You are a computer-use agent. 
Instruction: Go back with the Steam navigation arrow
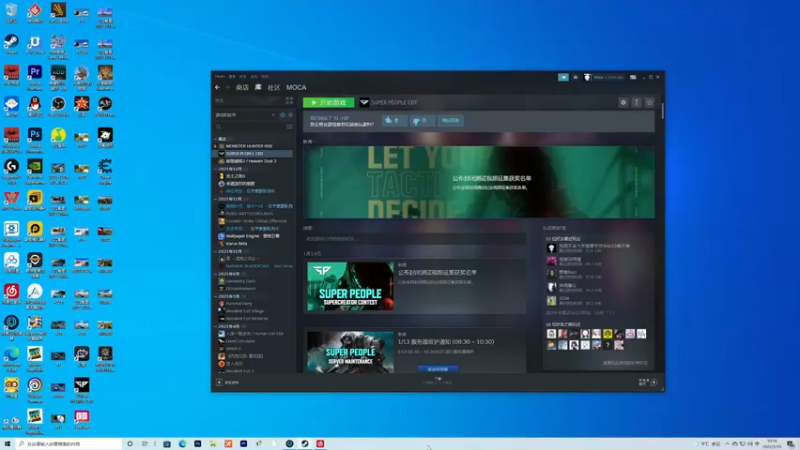coord(217,87)
